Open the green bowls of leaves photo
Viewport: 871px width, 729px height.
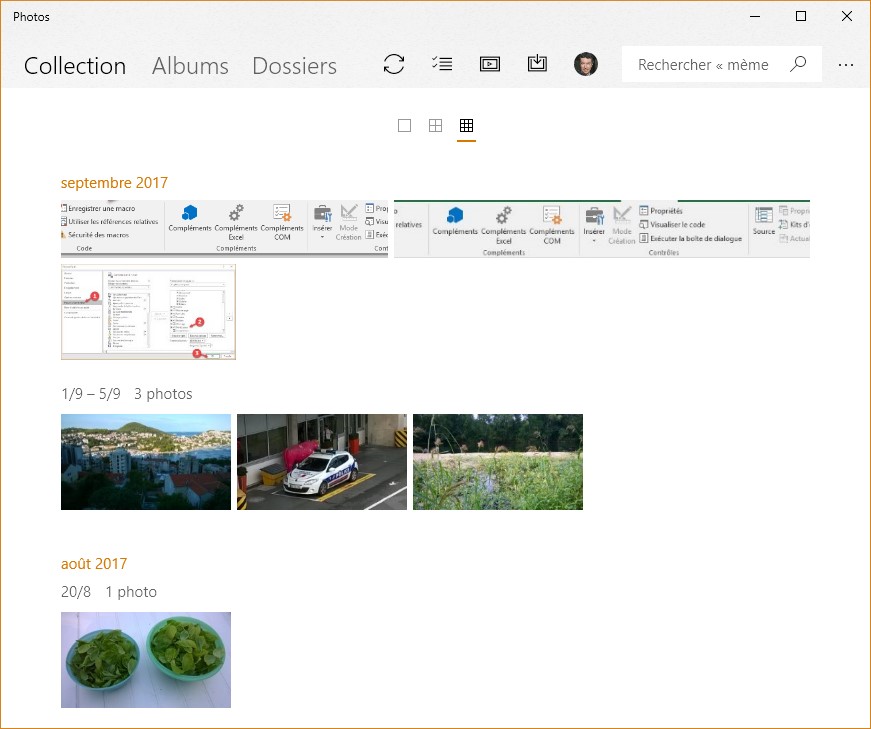146,660
